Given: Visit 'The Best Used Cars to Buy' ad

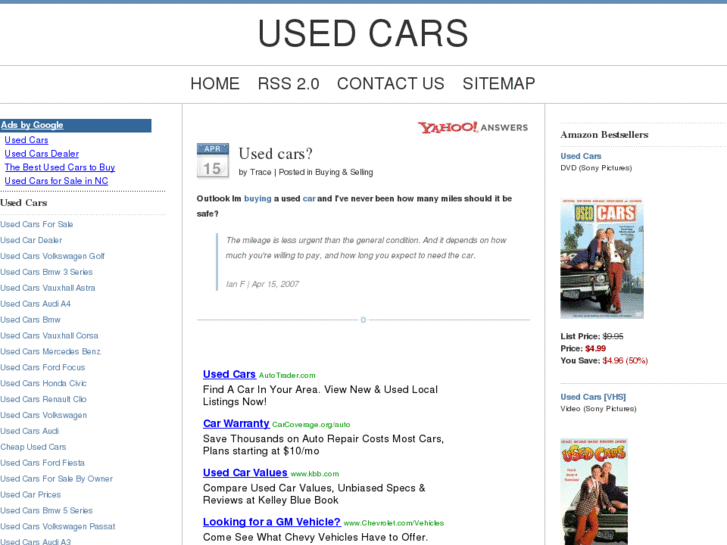Looking at the screenshot, I should click(60, 167).
